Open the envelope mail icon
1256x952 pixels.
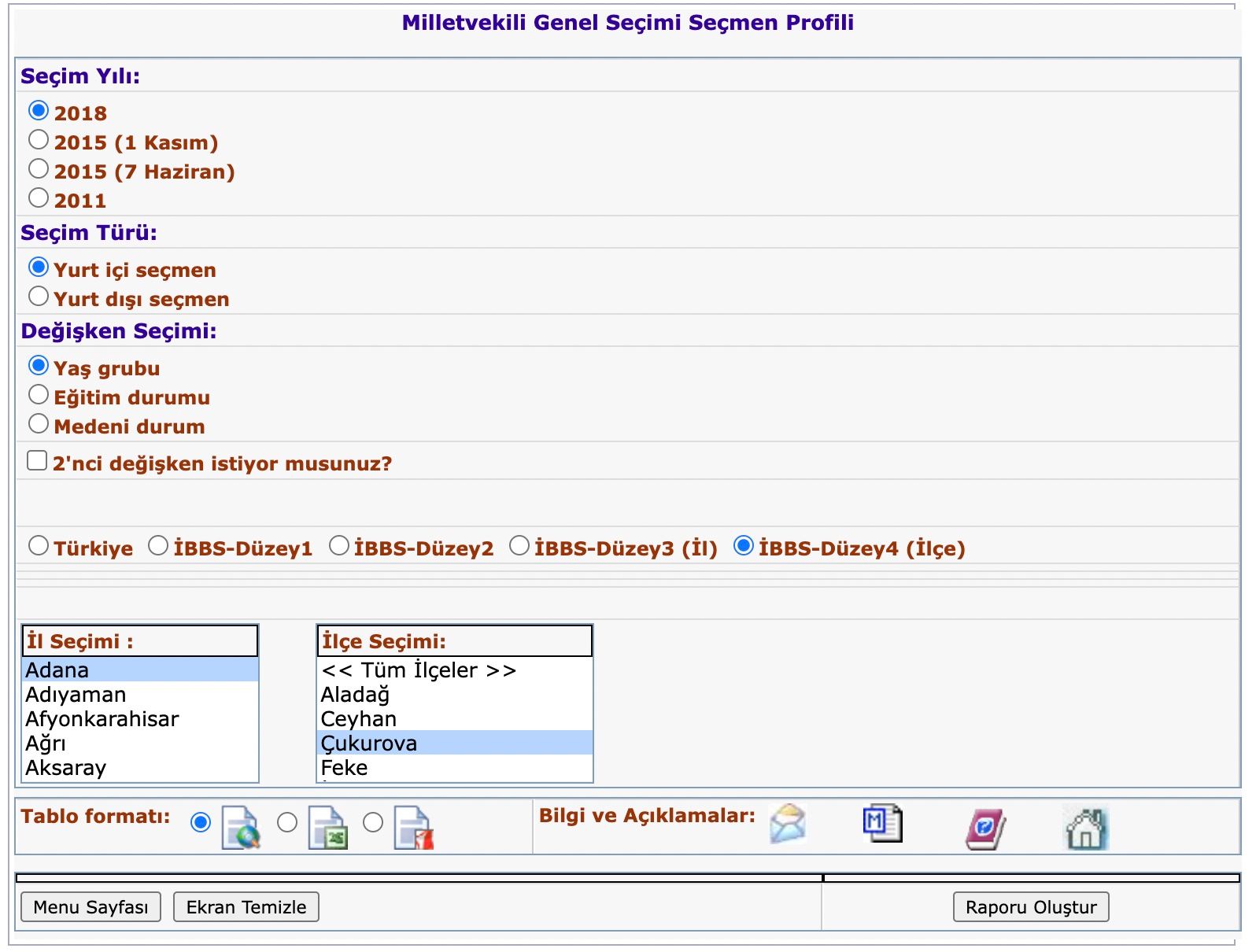tap(788, 824)
